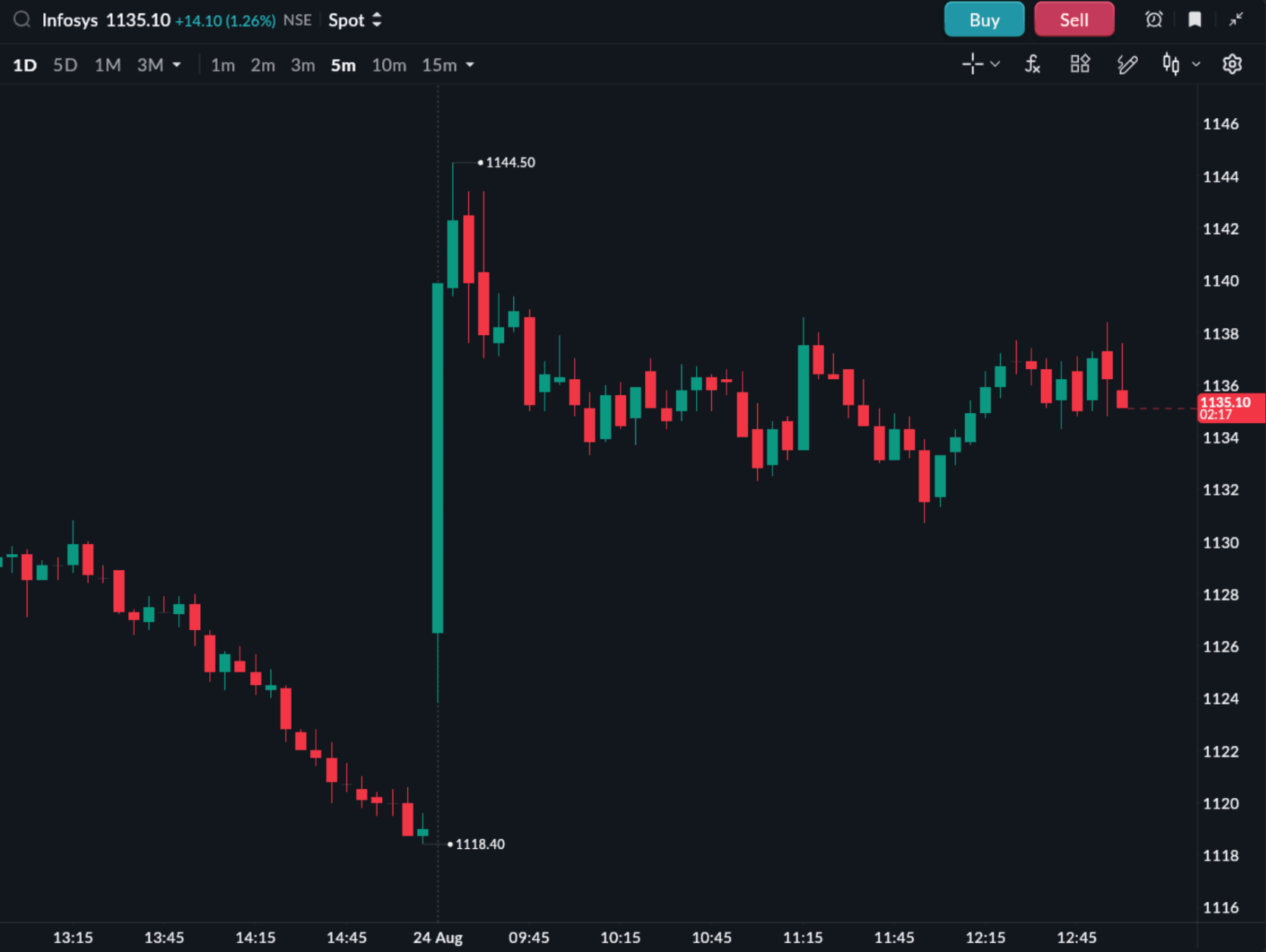This screenshot has width=1266, height=952.
Task: Click the Sell button
Action: click(x=1074, y=20)
